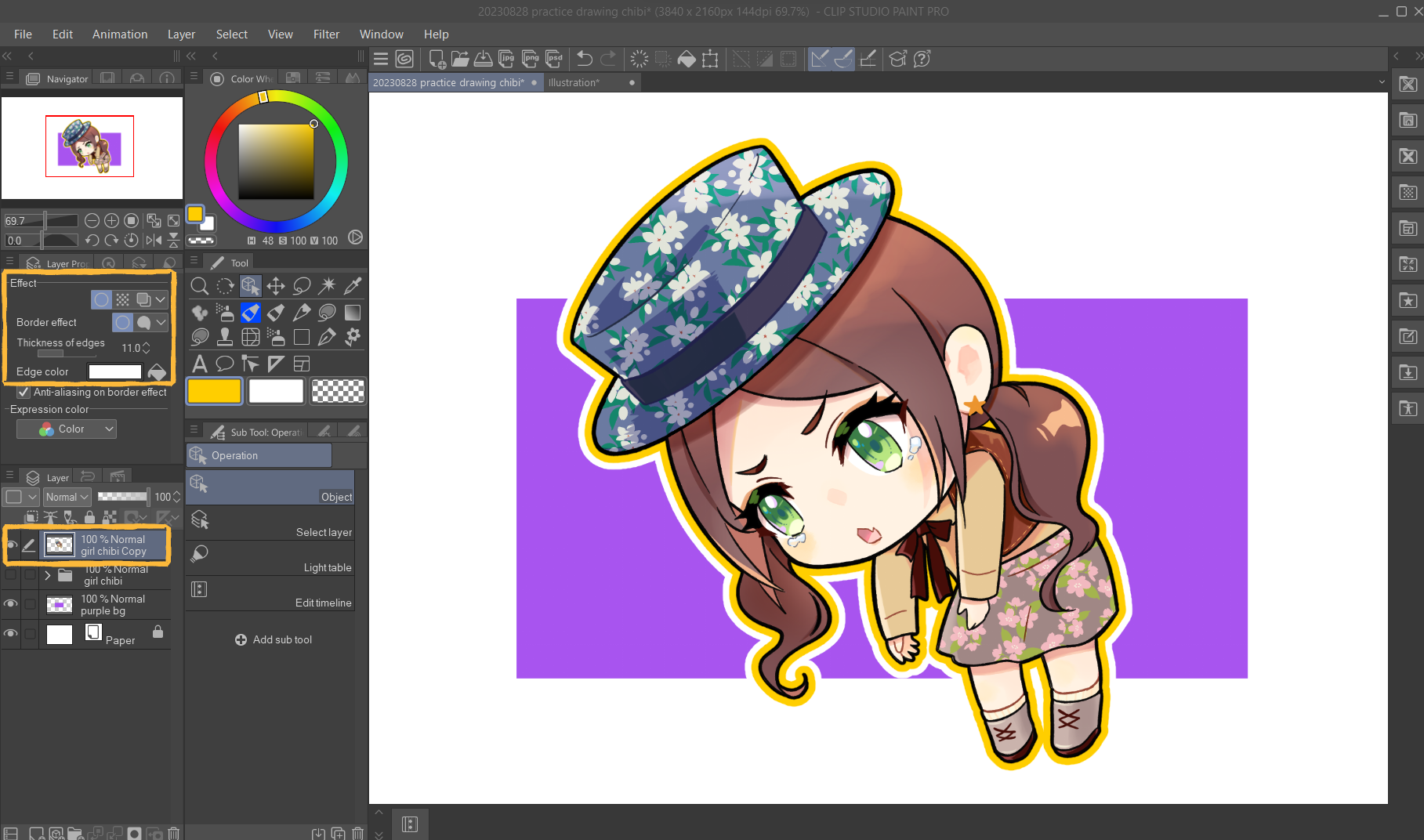Viewport: 1424px width, 840px height.
Task: Select the Move layer tool
Action: [276, 286]
